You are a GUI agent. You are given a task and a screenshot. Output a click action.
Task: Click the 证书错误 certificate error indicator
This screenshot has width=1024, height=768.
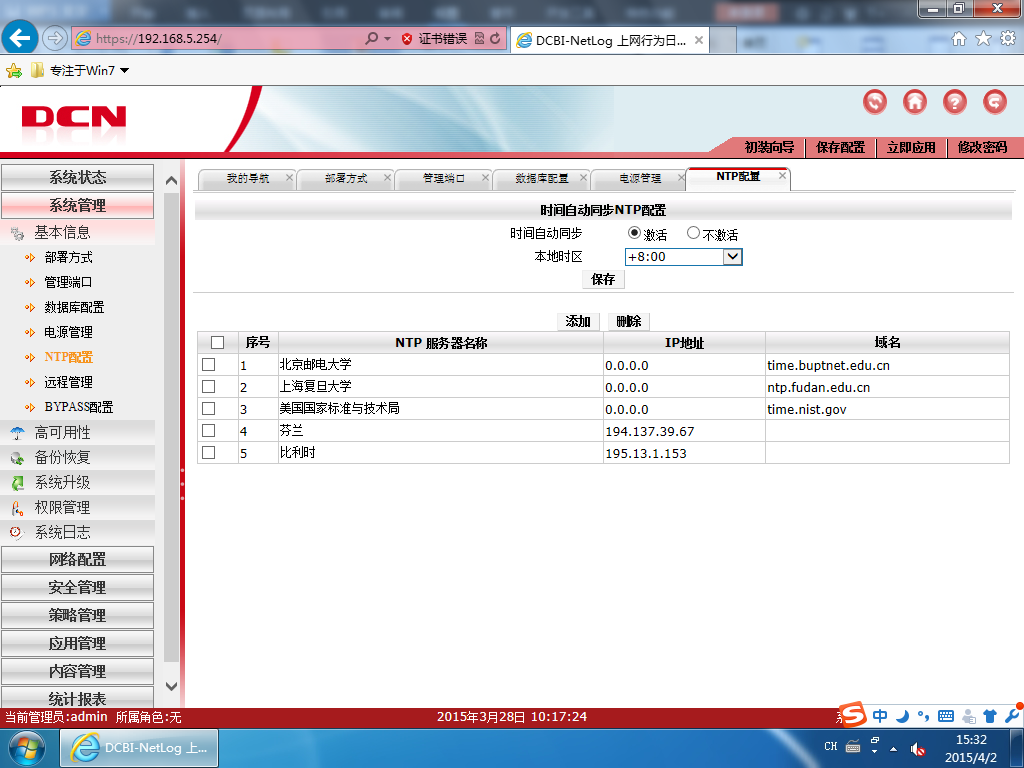point(435,39)
